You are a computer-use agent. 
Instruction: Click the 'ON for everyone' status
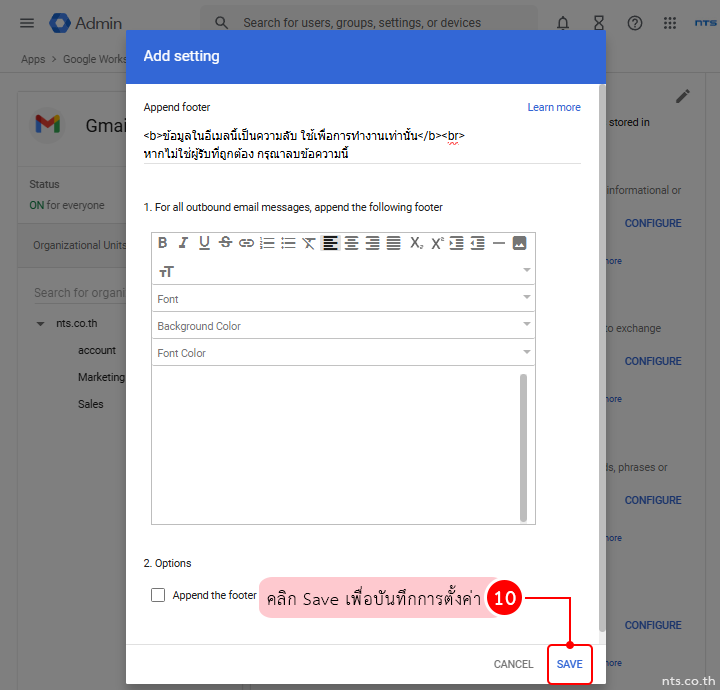(x=67, y=205)
